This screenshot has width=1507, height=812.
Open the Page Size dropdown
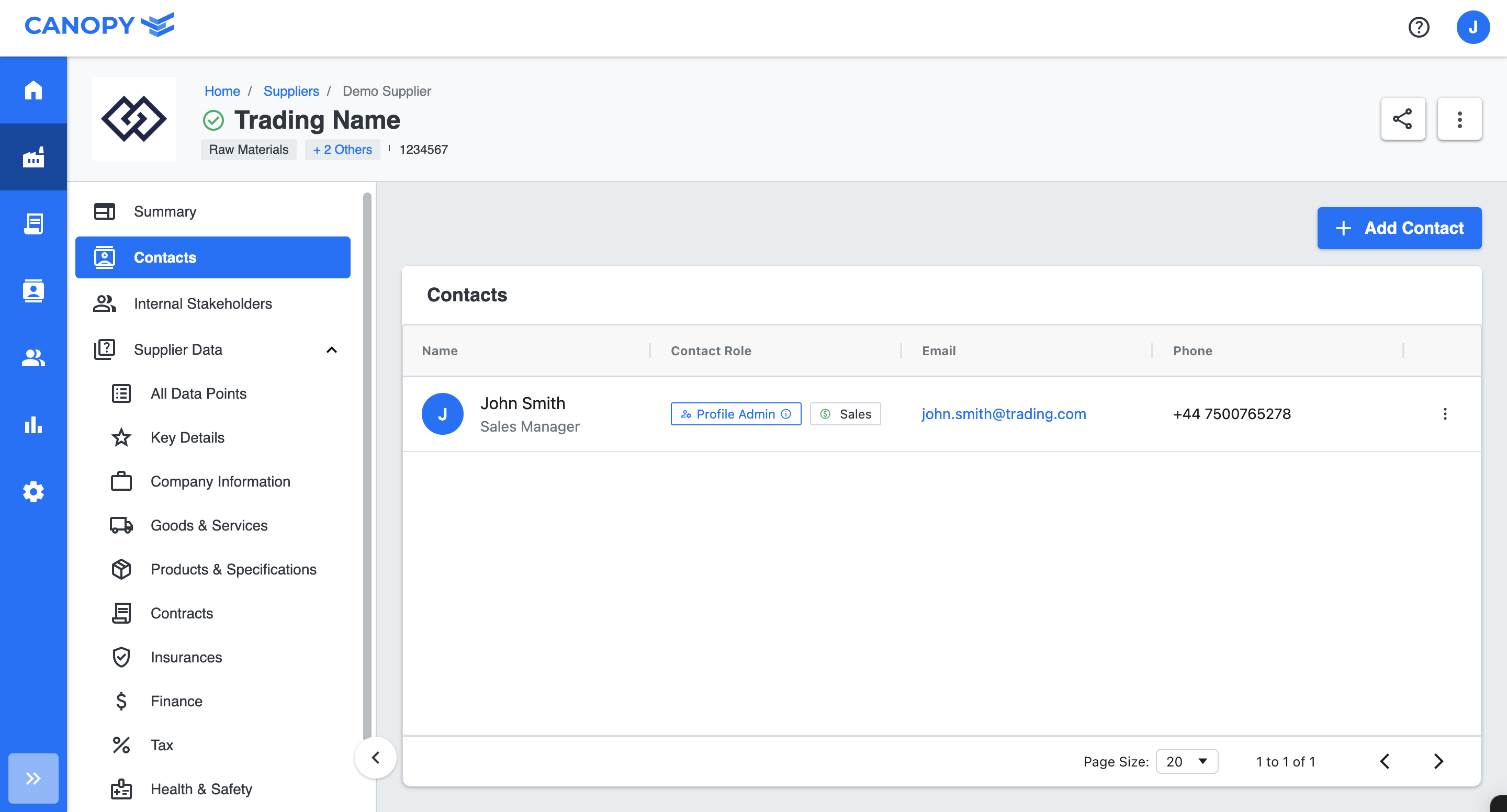pyautogui.click(x=1186, y=761)
